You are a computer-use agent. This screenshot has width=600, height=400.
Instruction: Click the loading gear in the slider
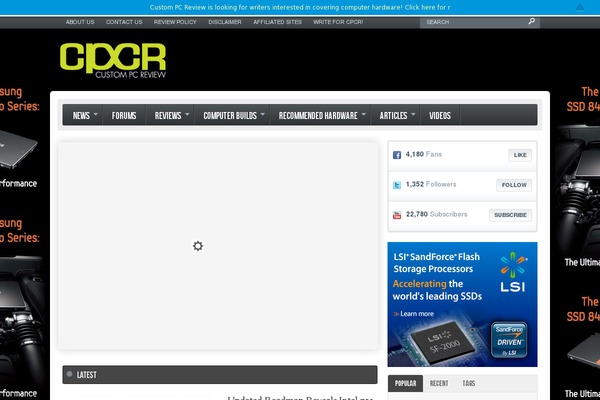click(198, 246)
